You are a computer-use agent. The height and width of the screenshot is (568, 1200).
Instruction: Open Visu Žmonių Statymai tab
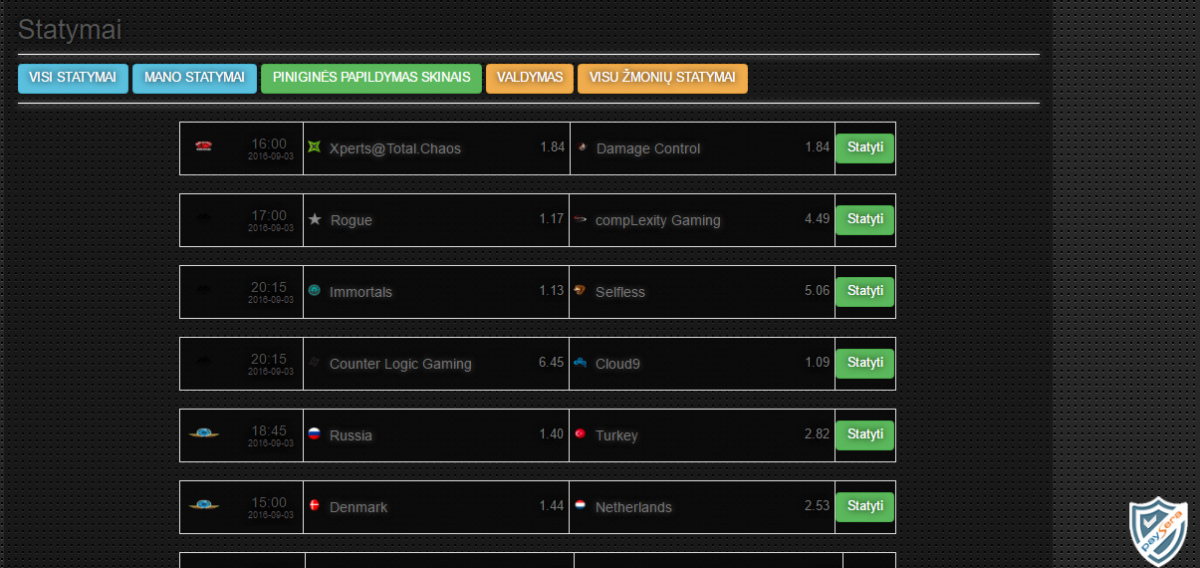click(662, 79)
